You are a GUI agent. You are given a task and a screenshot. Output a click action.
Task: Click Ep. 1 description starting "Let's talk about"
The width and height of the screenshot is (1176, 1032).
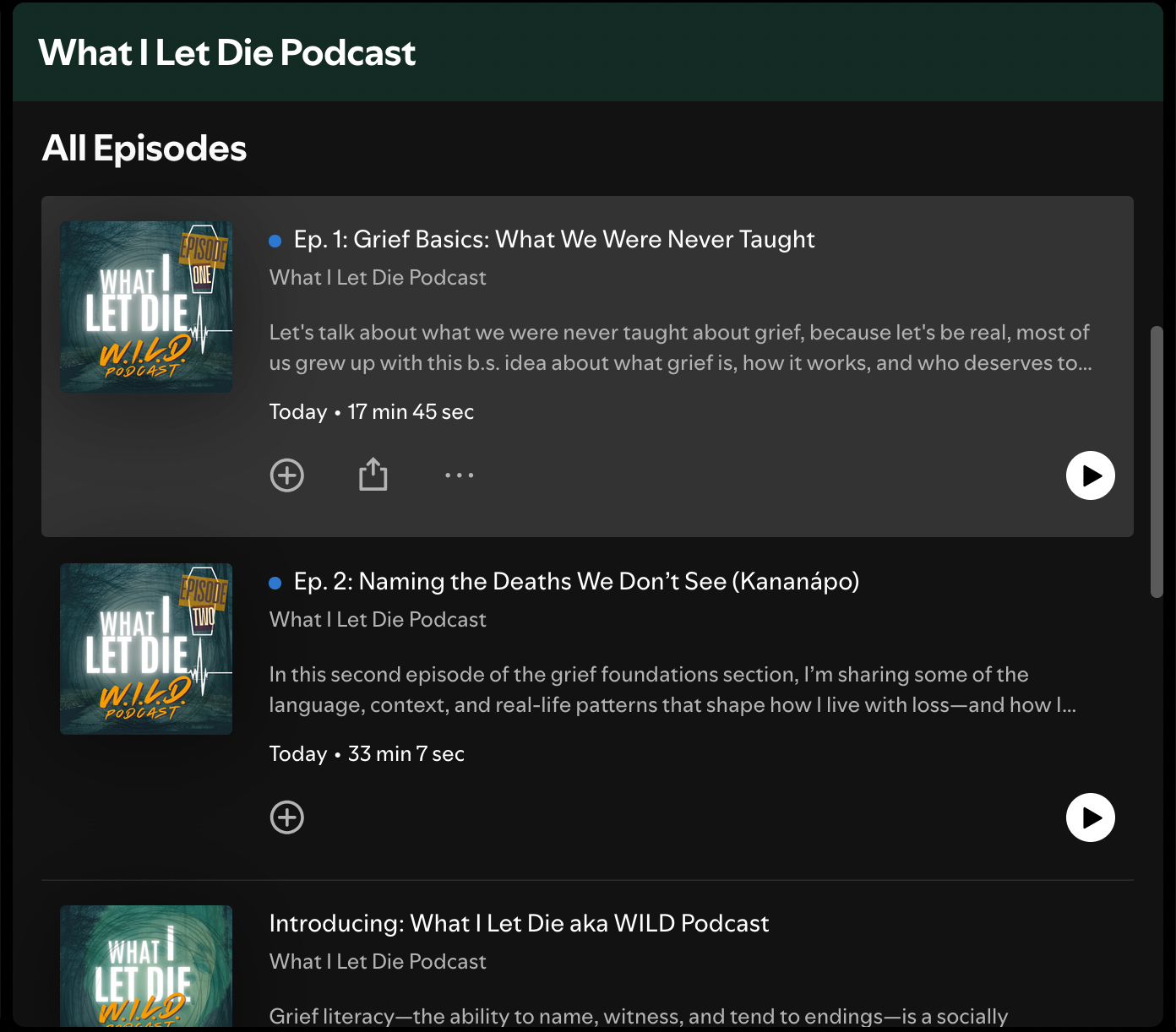[681, 348]
